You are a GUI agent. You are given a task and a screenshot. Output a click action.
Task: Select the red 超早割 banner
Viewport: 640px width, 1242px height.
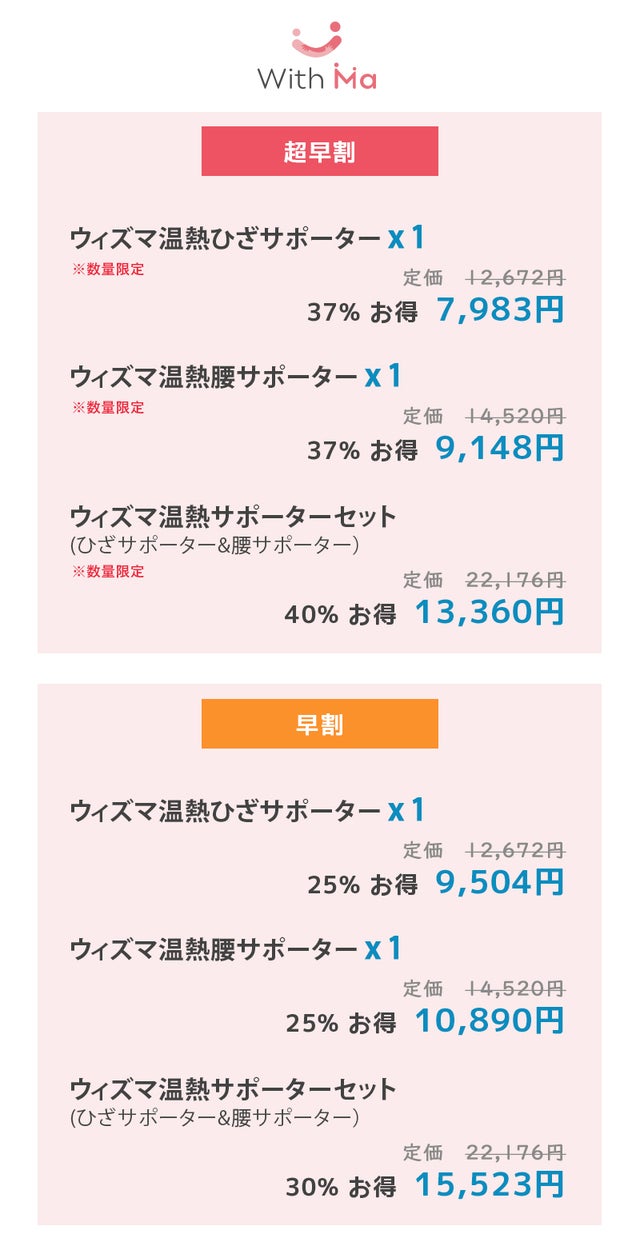click(320, 152)
